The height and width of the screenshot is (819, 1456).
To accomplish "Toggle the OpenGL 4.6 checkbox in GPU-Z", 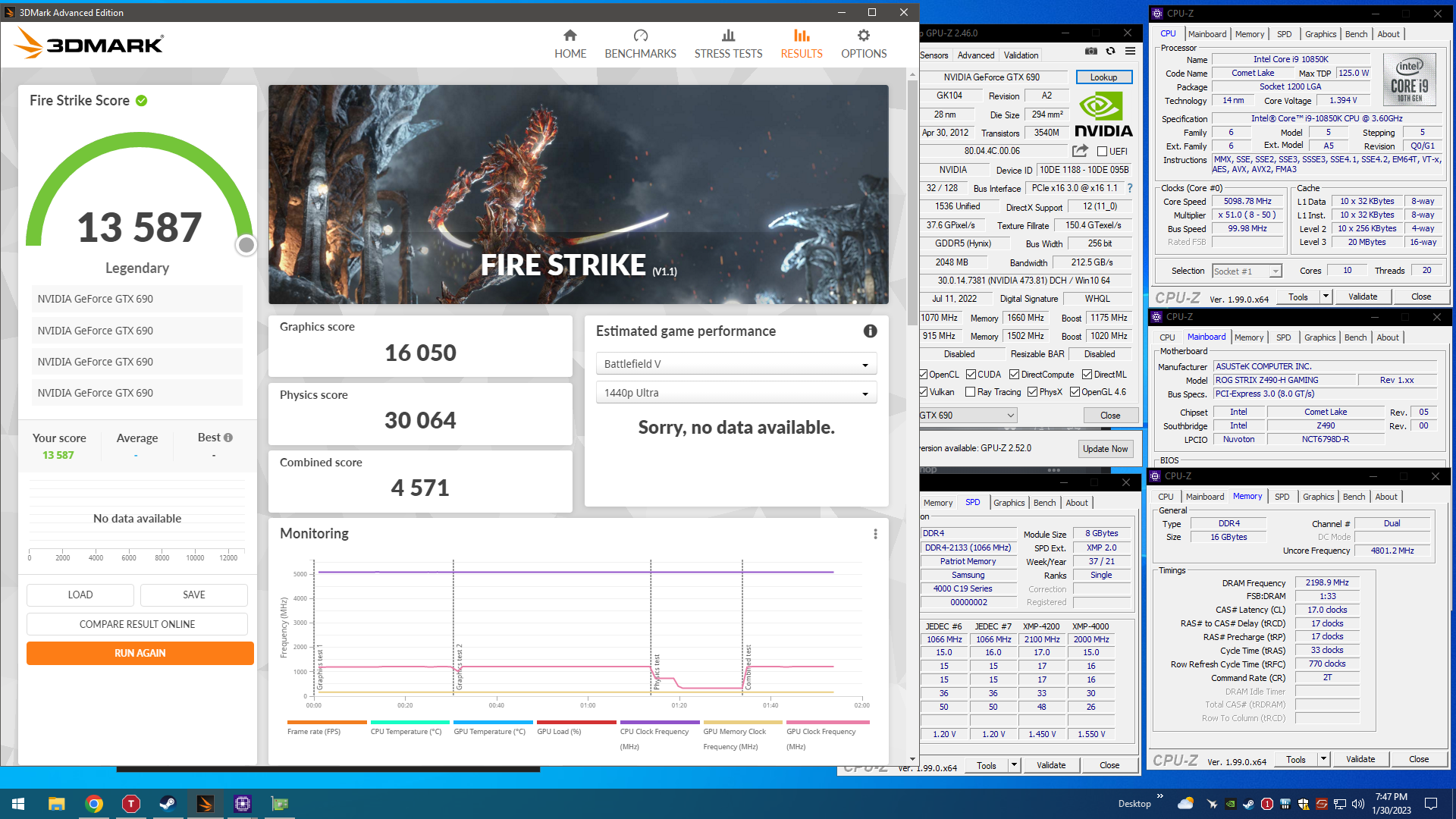I will pyautogui.click(x=1075, y=392).
